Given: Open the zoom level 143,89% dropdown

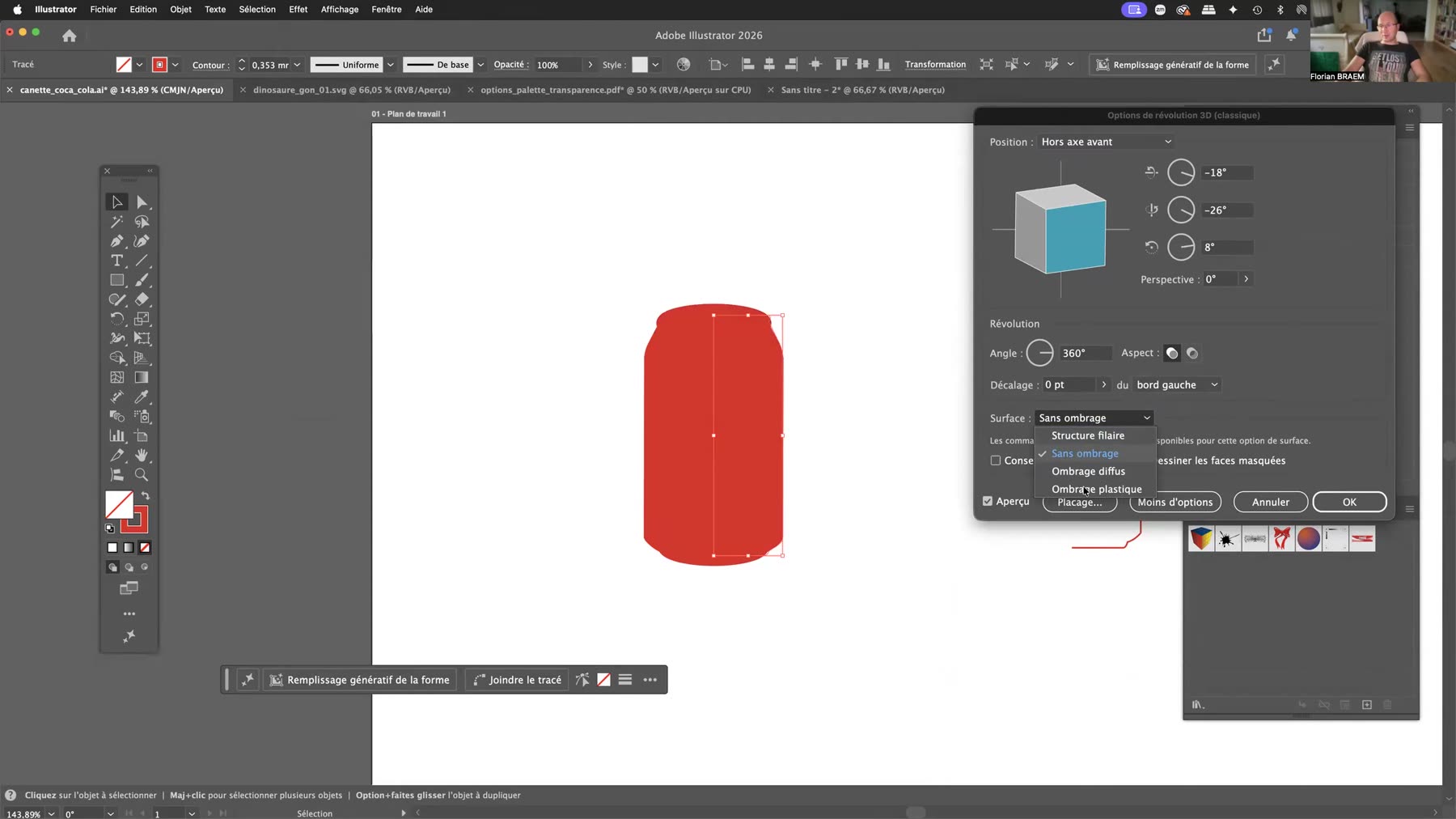Looking at the screenshot, I should point(52,813).
